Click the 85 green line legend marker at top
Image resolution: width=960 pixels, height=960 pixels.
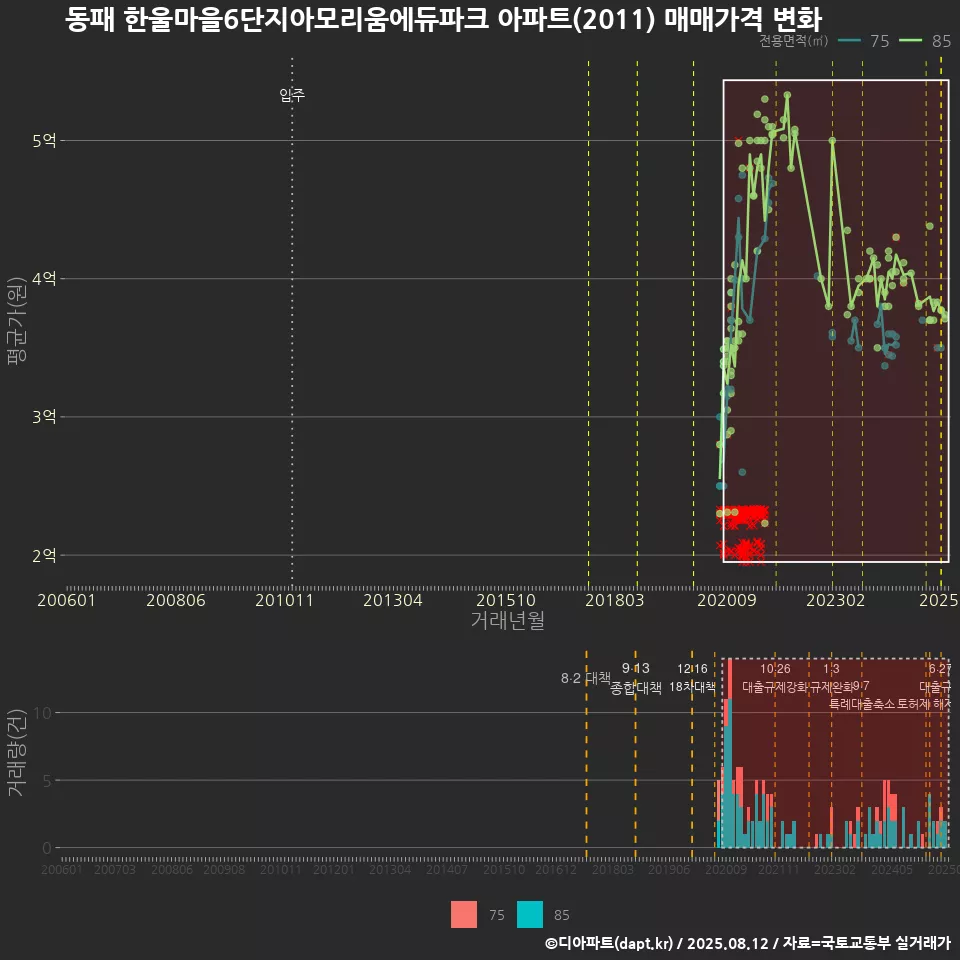pos(910,41)
